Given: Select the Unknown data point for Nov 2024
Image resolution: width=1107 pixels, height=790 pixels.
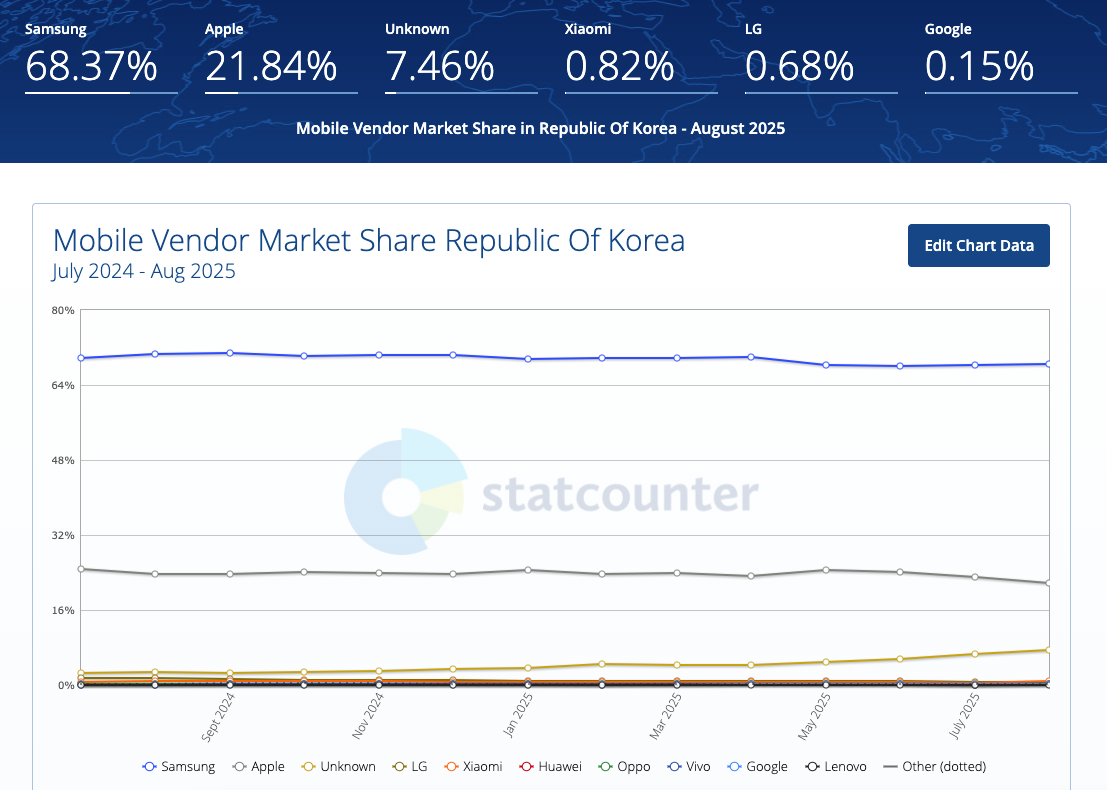Looking at the screenshot, I should pos(379,671).
